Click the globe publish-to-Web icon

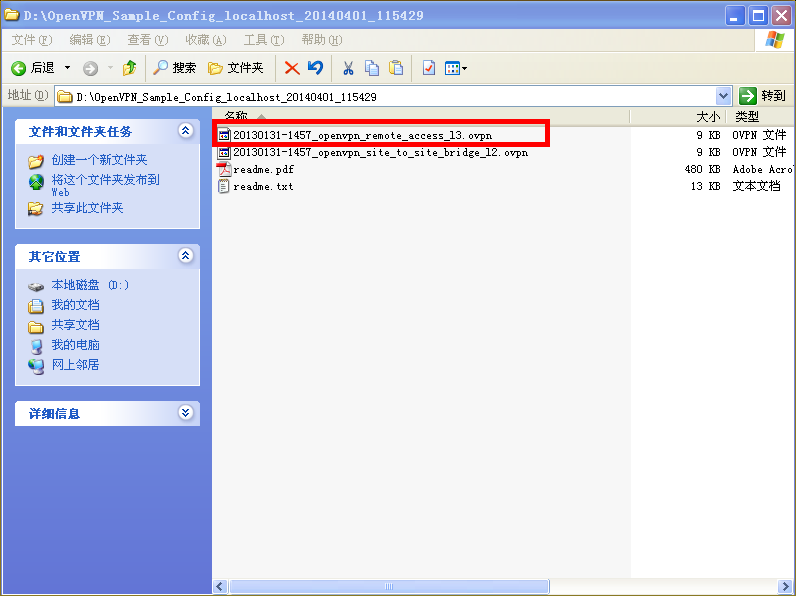(36, 182)
